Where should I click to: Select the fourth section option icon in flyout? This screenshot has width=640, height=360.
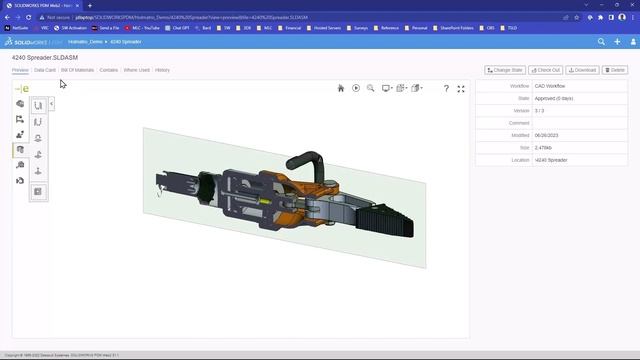tap(38, 154)
